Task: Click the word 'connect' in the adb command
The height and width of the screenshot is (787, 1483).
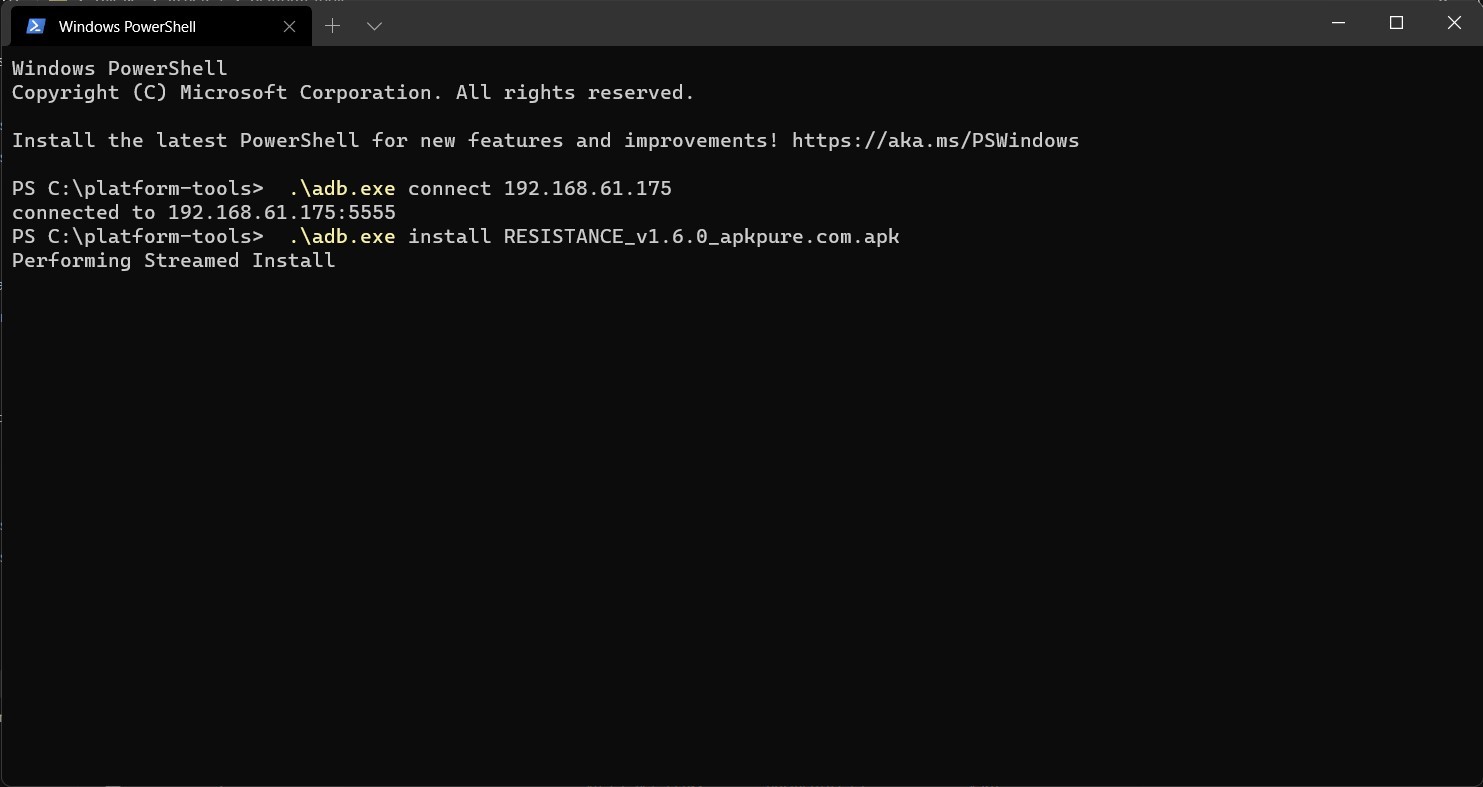Action: [x=449, y=189]
